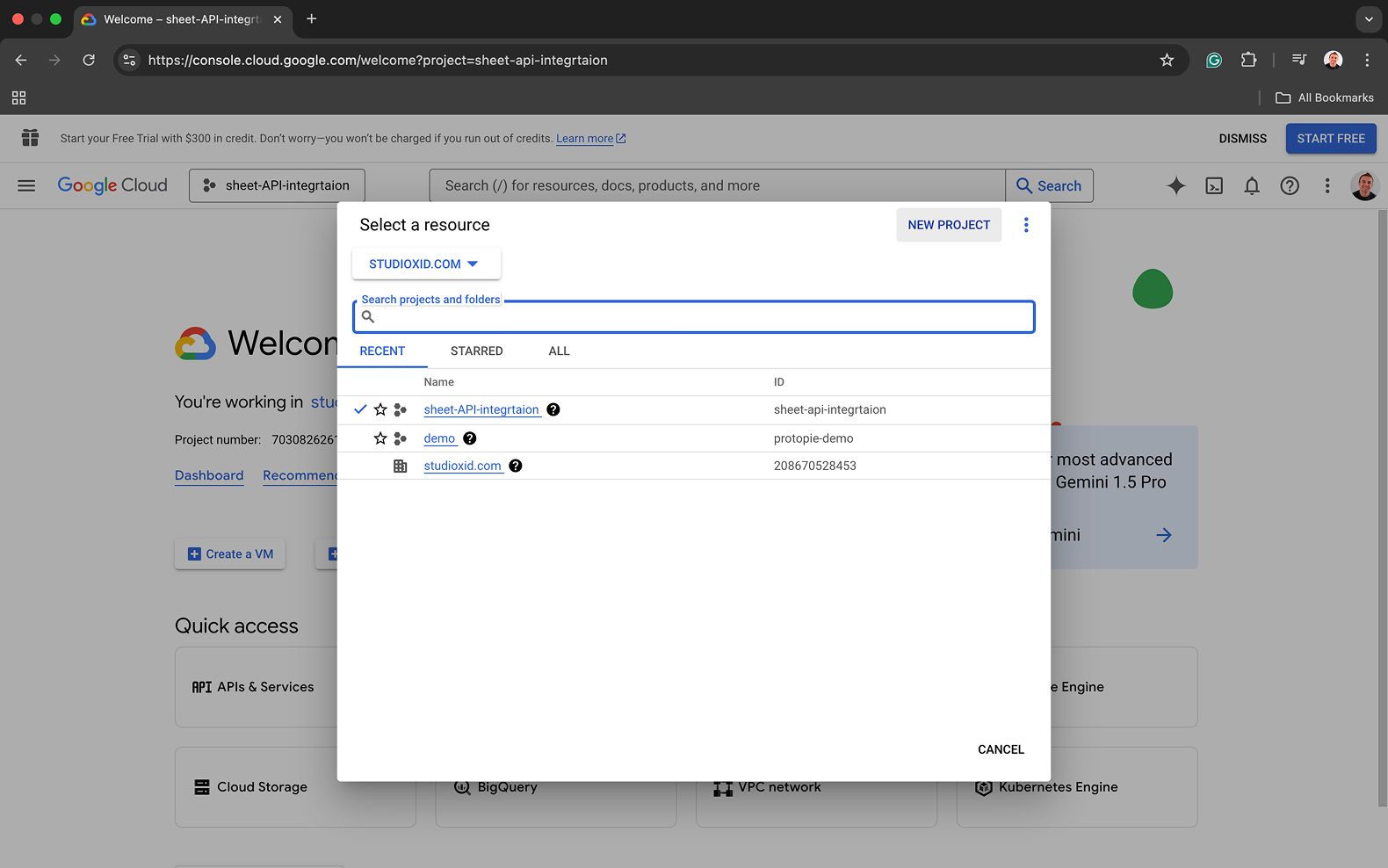This screenshot has width=1388, height=868.
Task: Switch to the STARRED tab
Action: point(477,351)
